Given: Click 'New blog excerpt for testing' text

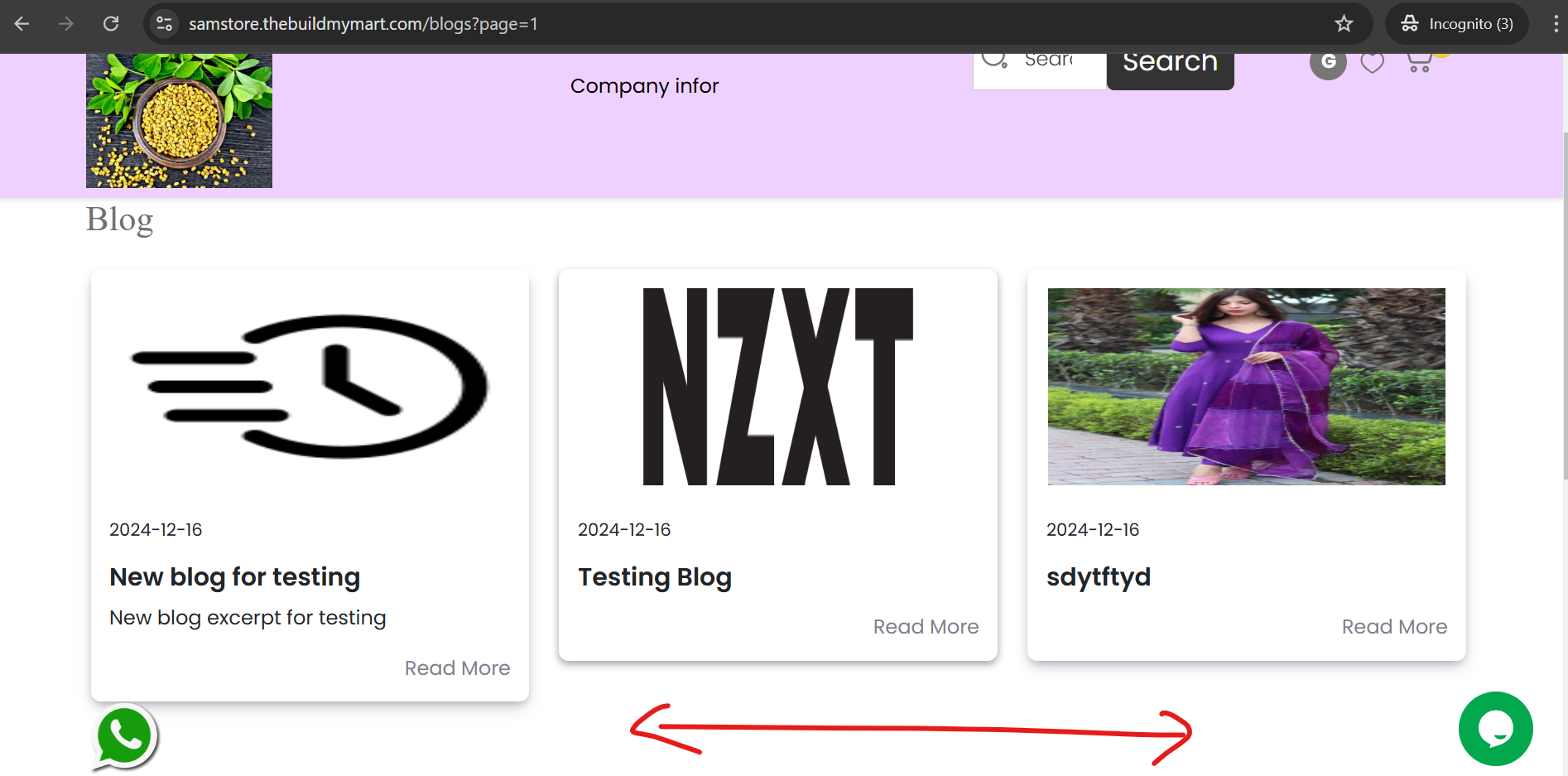Looking at the screenshot, I should click(x=248, y=619).
